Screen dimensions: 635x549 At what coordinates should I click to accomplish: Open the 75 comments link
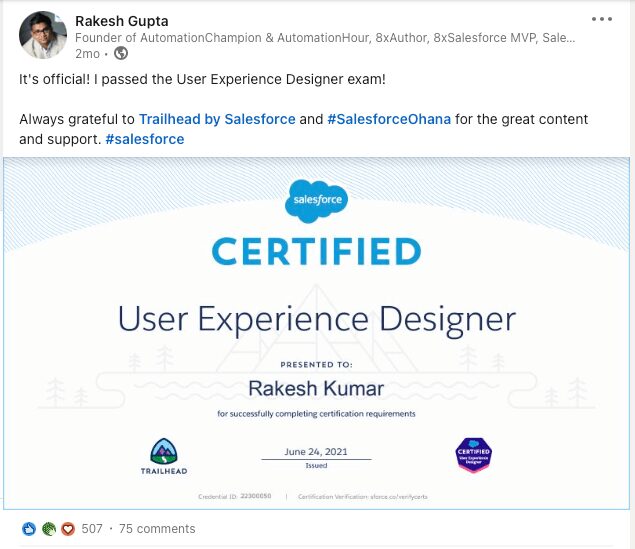pos(157,529)
